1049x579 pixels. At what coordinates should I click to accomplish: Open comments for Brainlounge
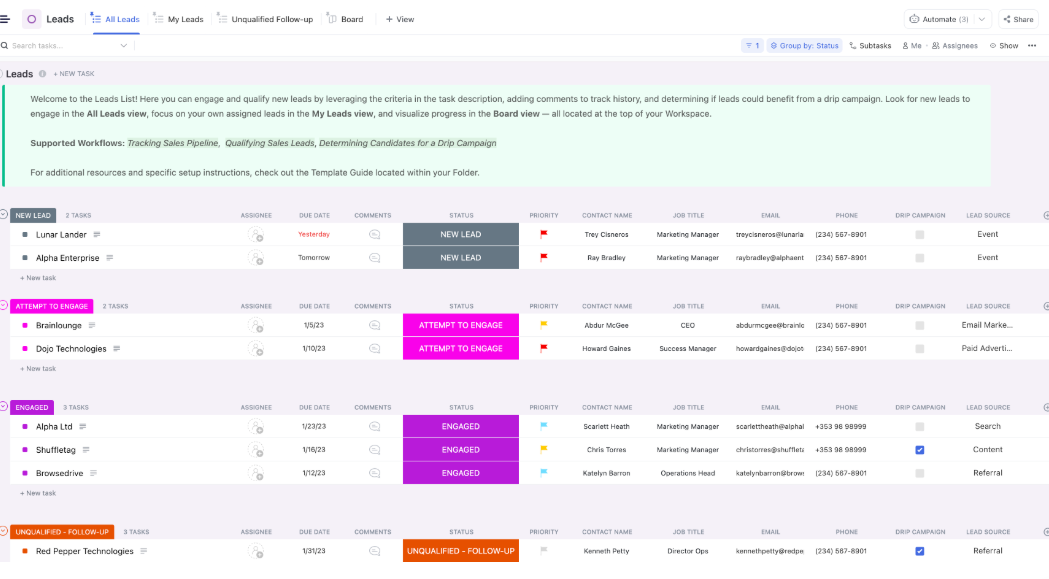tap(375, 325)
